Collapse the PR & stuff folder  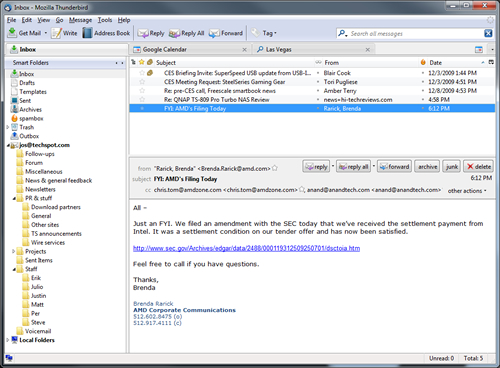click(x=14, y=198)
